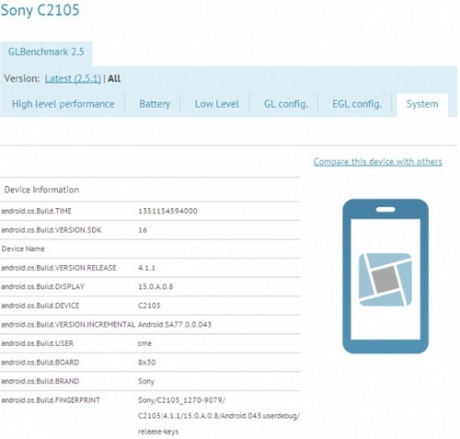
Task: Click Compare this device with others link
Action: pyautogui.click(x=378, y=162)
